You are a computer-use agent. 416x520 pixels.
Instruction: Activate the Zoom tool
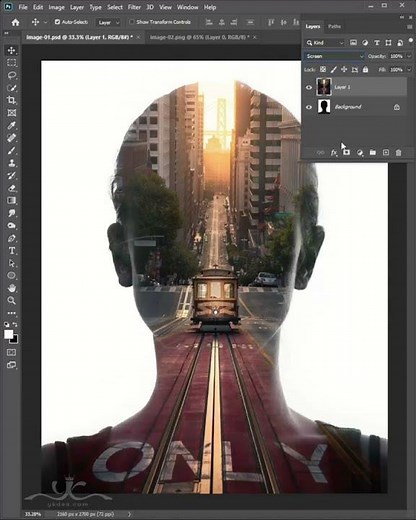[12, 301]
